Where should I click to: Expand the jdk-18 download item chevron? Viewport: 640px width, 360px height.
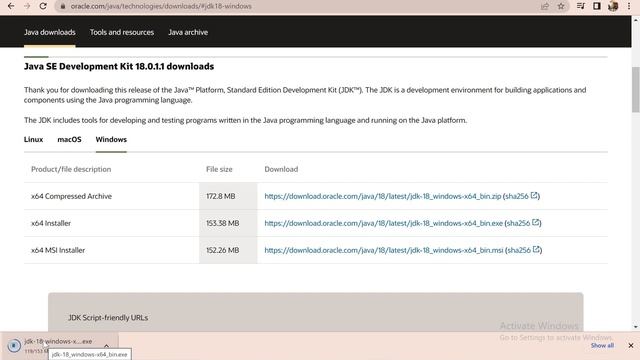point(107,346)
